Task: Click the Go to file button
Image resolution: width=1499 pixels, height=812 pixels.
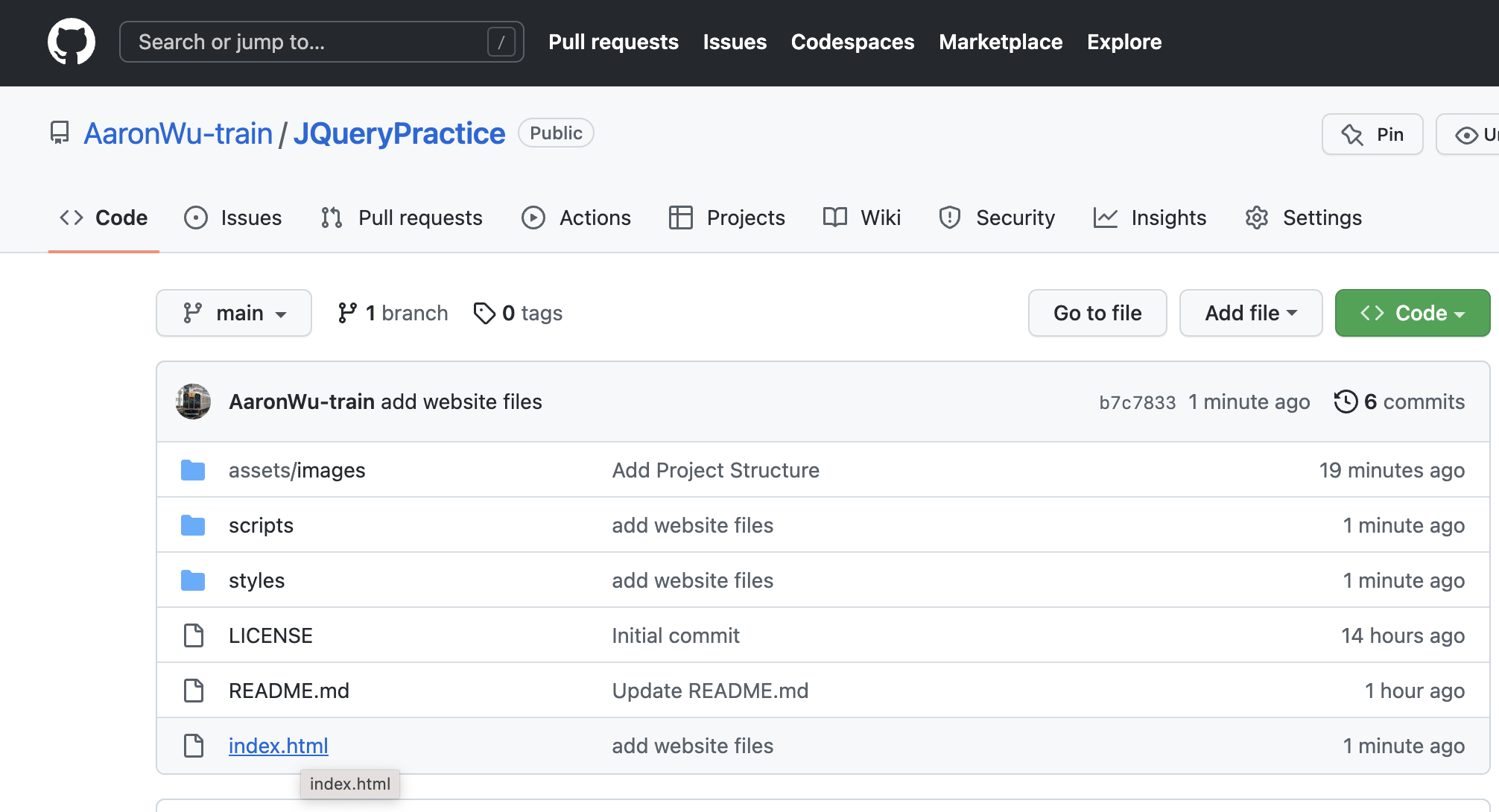Action: 1097,313
